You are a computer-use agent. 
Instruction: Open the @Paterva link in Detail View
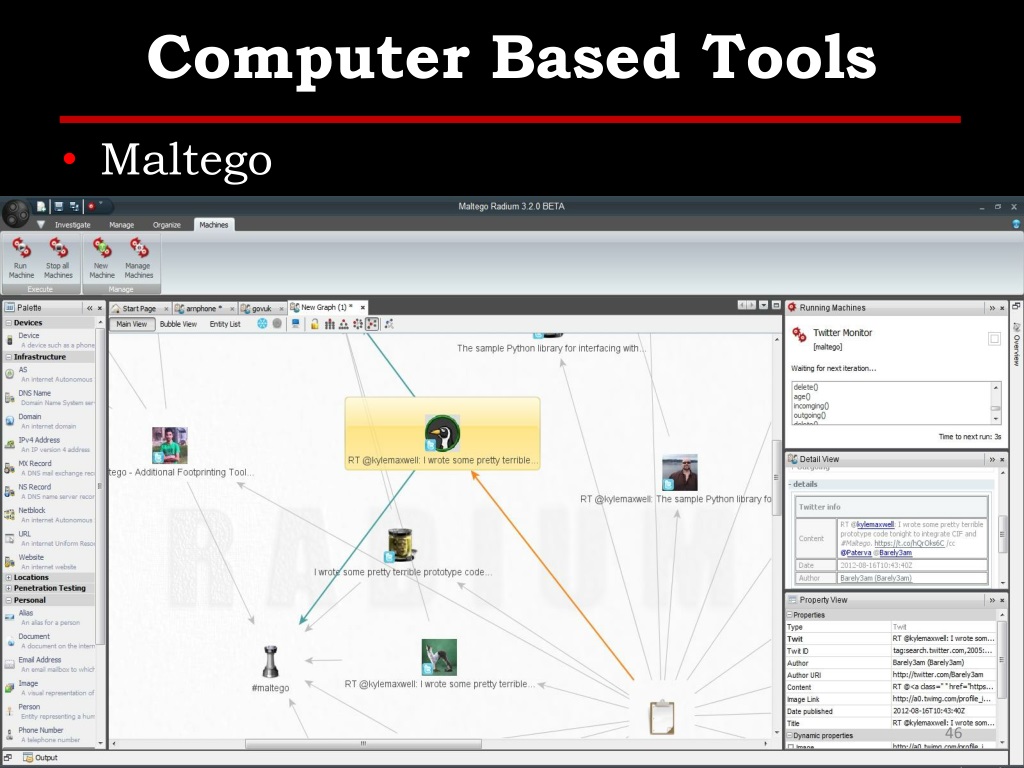tap(856, 552)
